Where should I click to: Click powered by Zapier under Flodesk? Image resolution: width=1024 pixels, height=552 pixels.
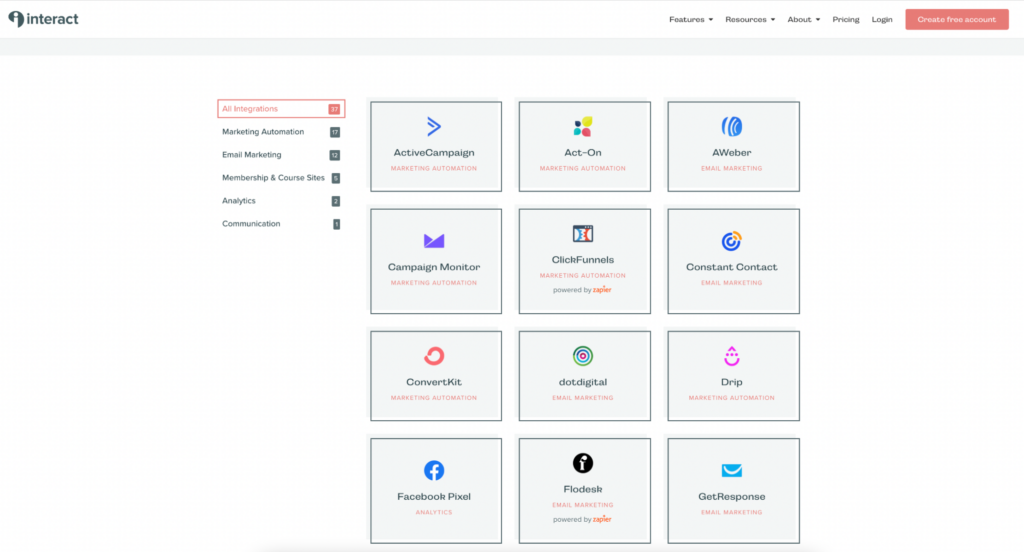pyautogui.click(x=583, y=519)
